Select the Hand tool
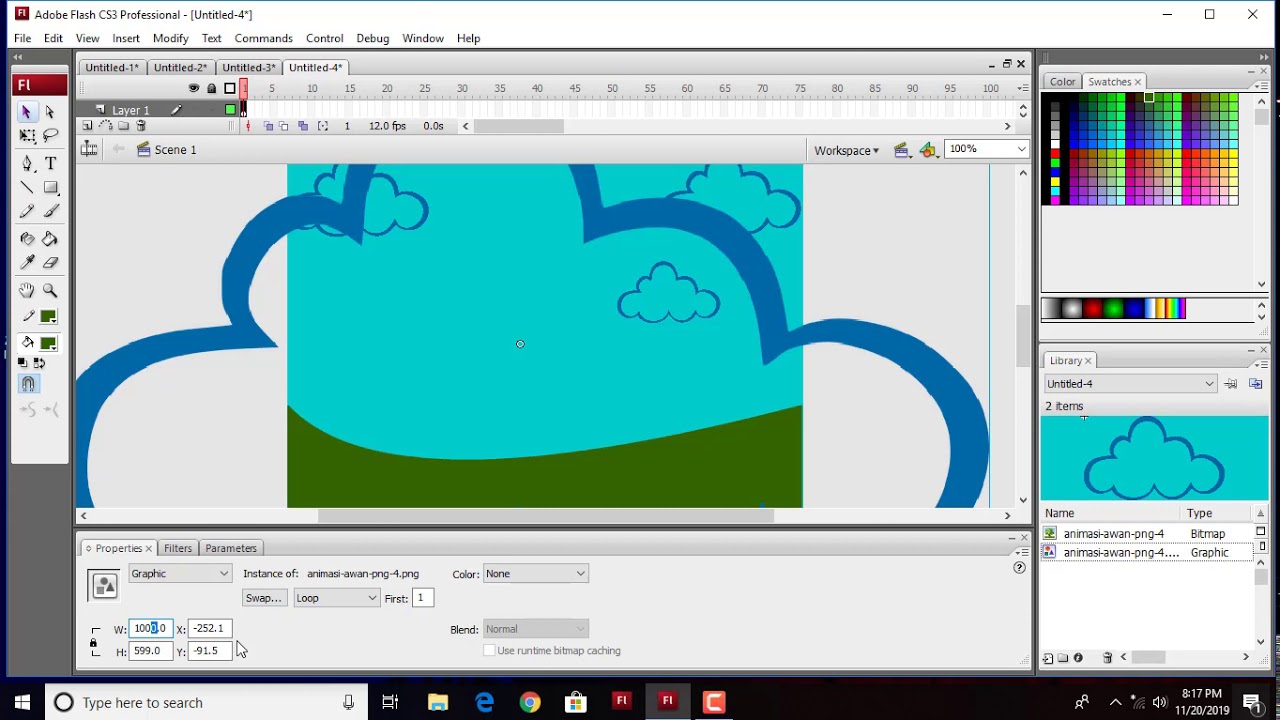 click(x=27, y=290)
